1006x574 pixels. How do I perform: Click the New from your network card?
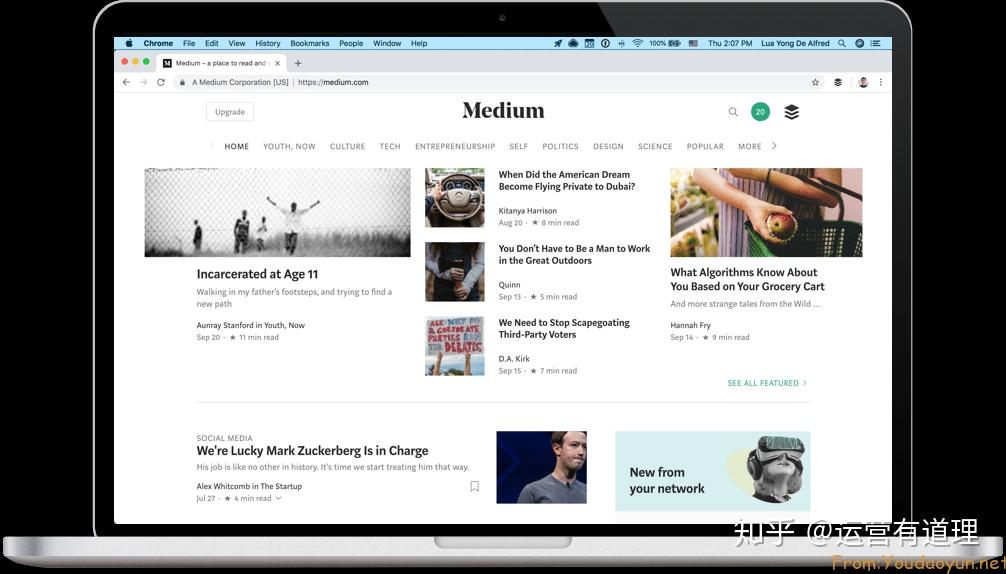point(713,471)
